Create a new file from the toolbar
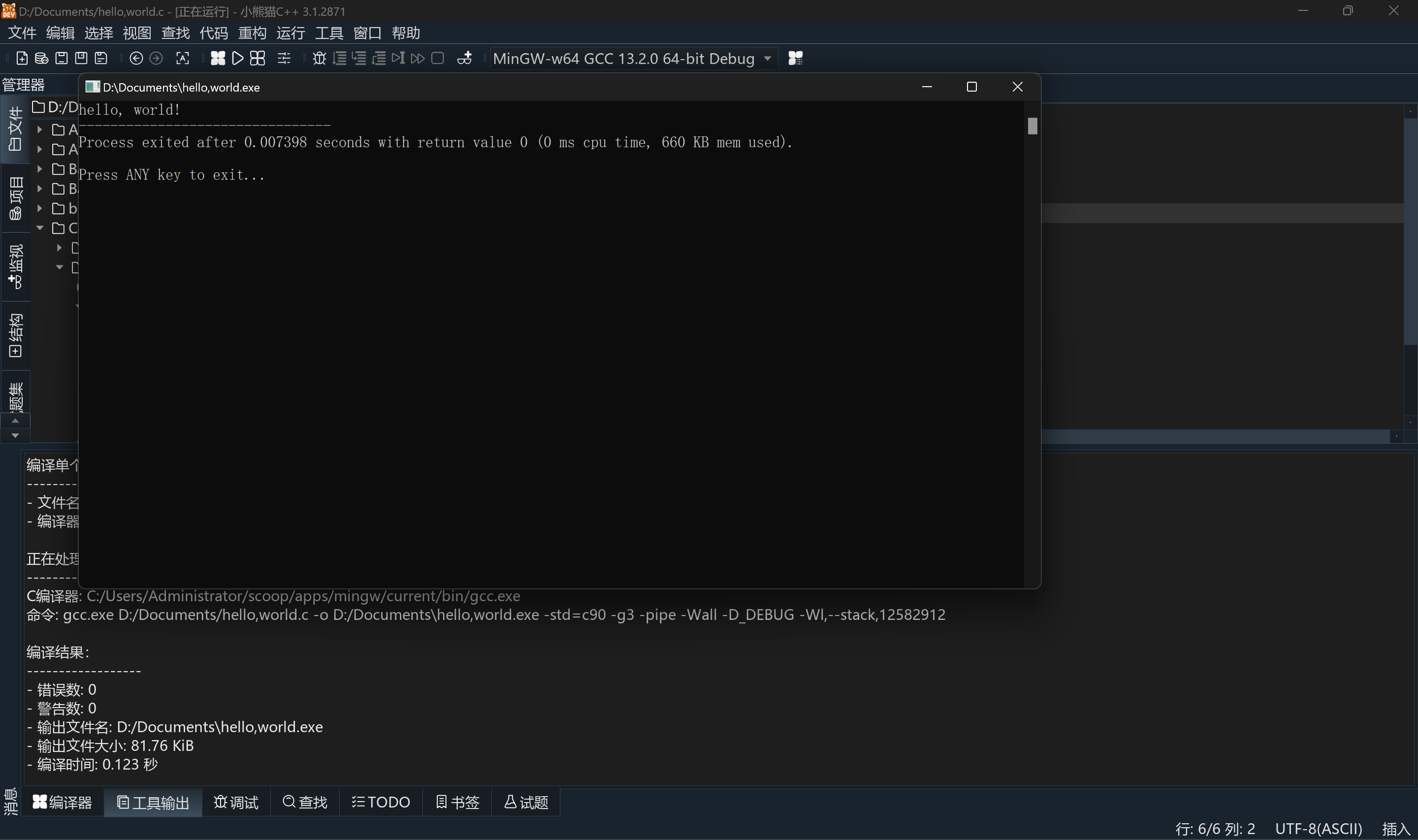The width and height of the screenshot is (1418, 840). tap(22, 58)
